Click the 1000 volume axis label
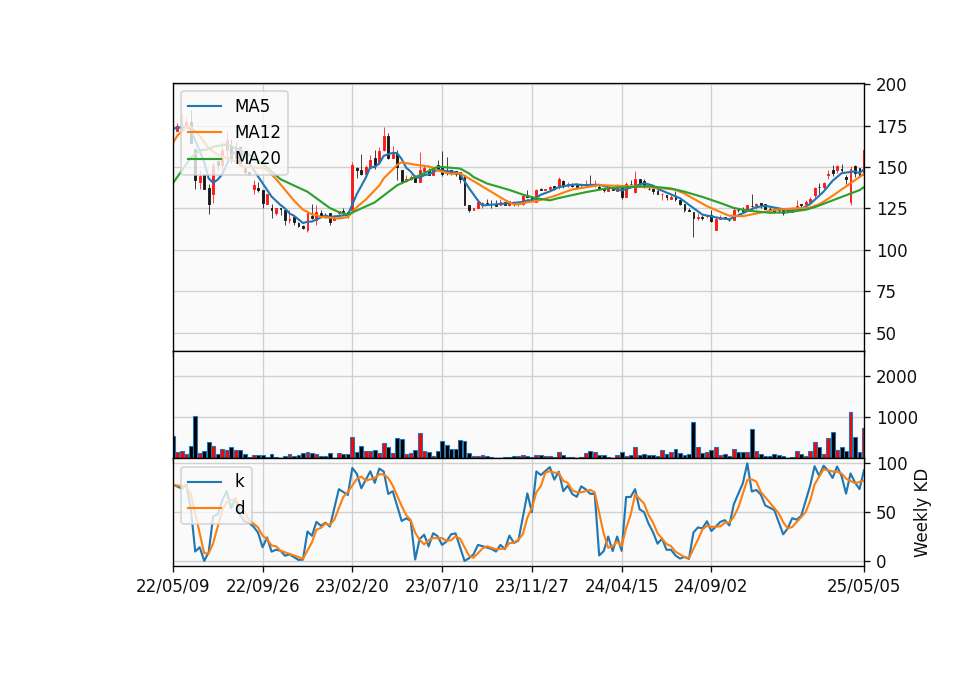 tap(896, 418)
